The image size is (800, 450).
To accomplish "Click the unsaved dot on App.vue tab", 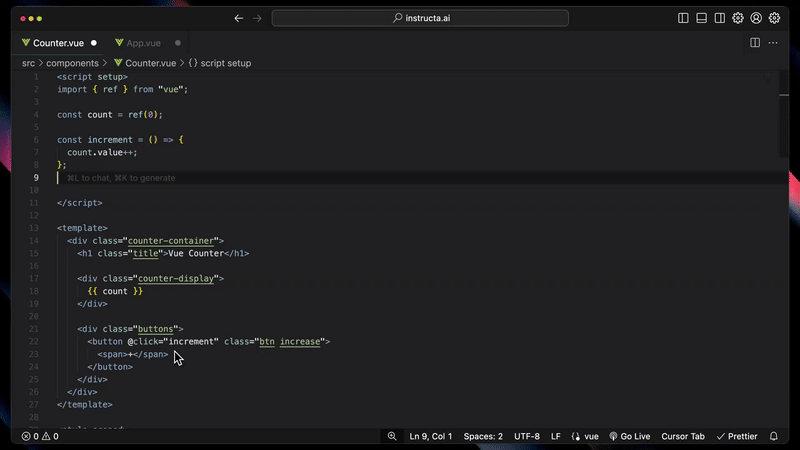I will tap(178, 43).
